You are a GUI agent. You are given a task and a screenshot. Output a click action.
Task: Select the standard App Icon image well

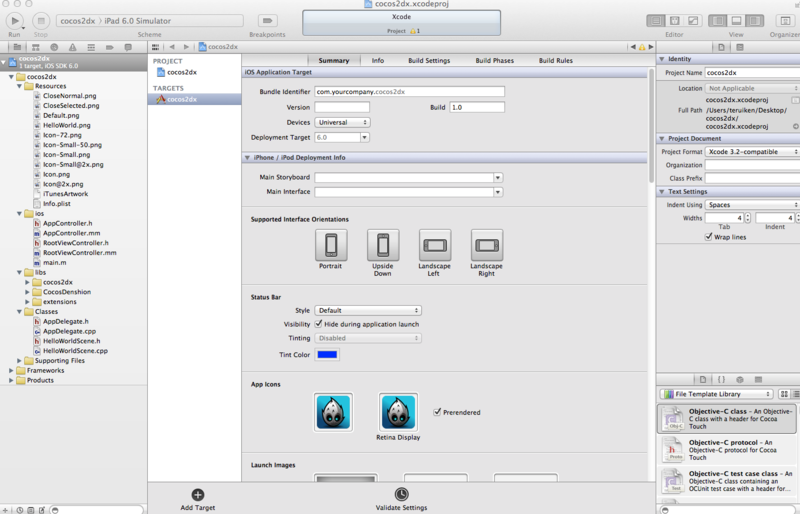333,412
